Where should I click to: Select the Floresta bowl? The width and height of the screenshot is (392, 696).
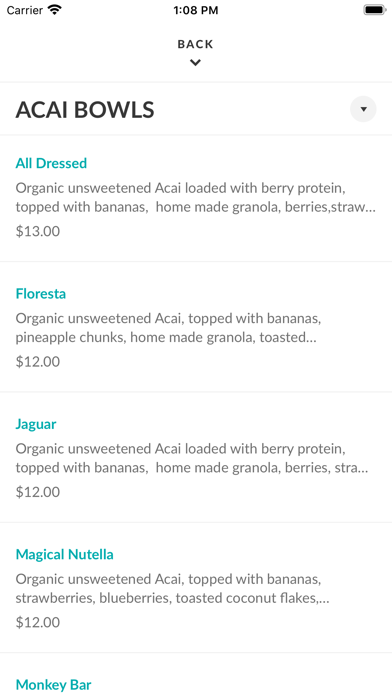[x=41, y=293]
